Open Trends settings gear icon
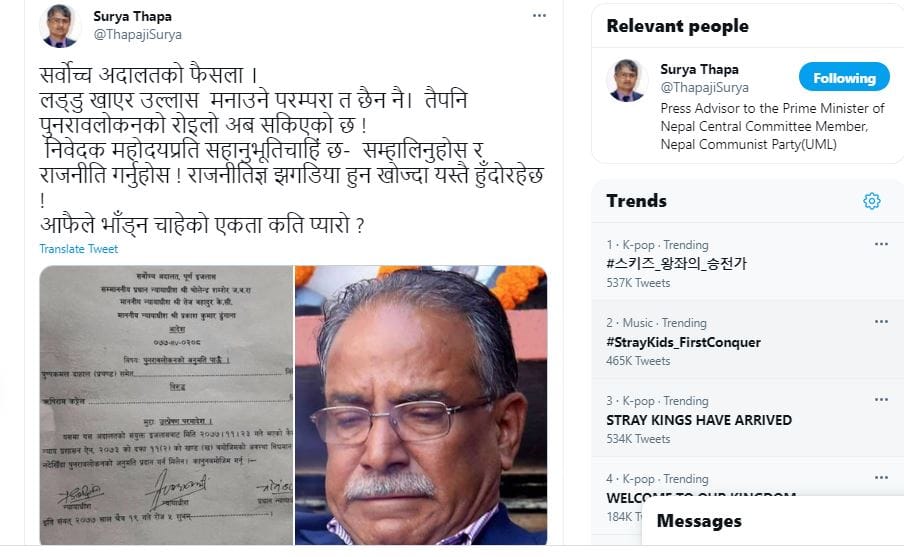Screen dimensions: 904x557 (x=872, y=201)
